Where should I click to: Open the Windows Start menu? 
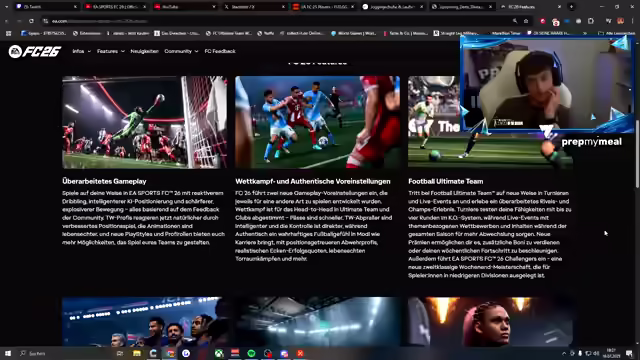point(8,353)
